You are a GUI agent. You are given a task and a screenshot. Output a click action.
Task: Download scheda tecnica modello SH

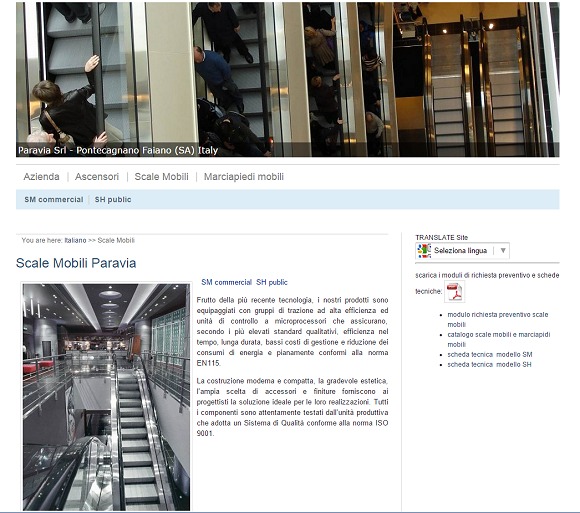click(489, 364)
